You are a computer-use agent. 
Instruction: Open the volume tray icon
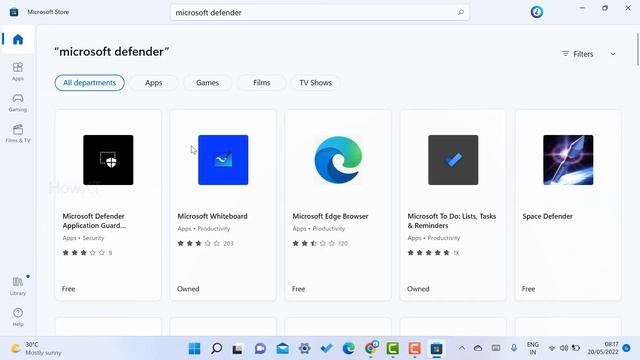pos(564,348)
